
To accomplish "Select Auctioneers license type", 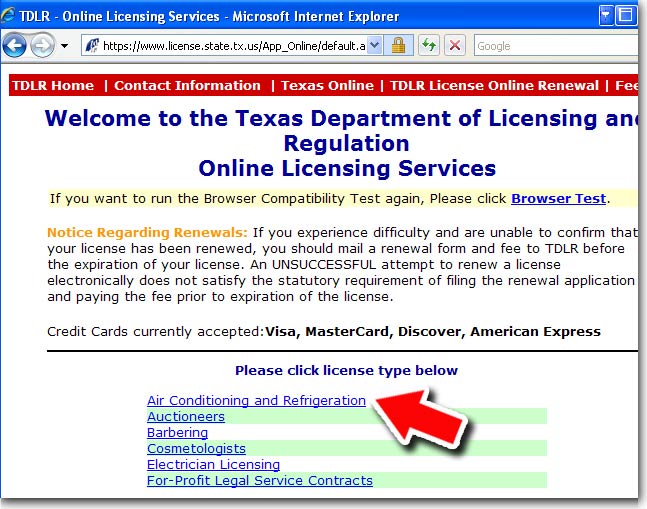I will click(x=186, y=417).
